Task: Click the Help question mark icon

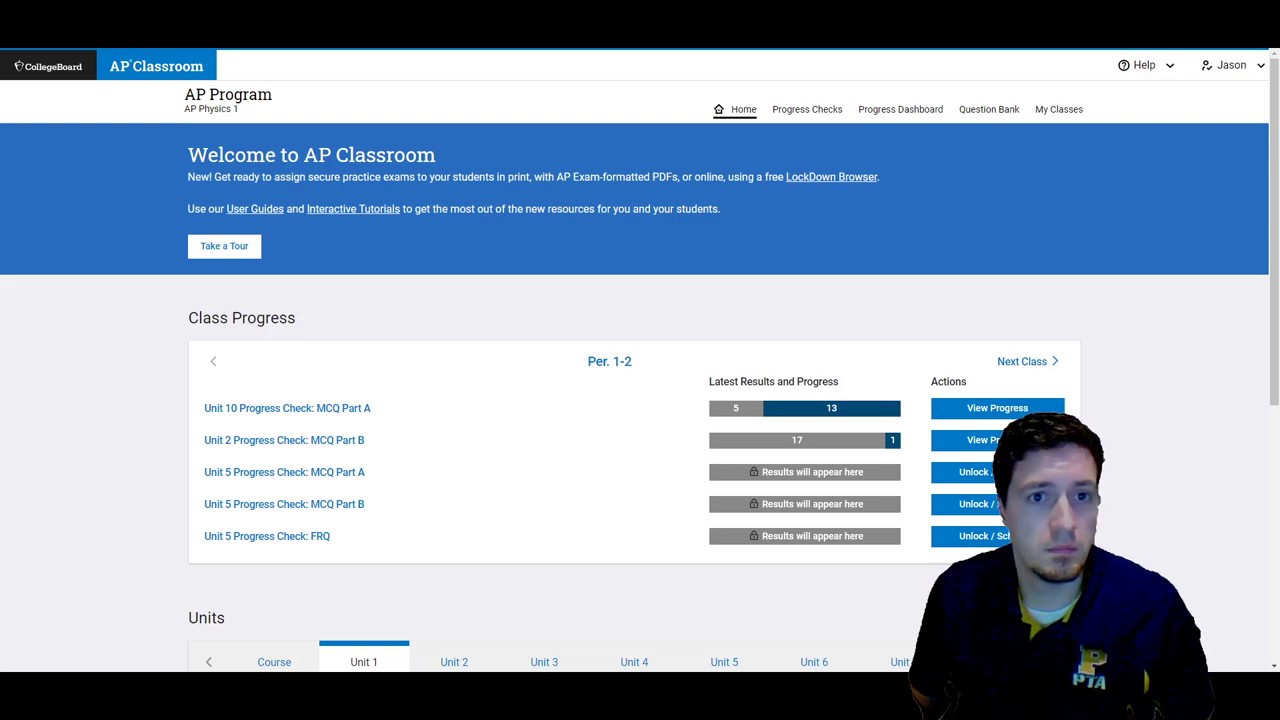Action: [x=1124, y=65]
